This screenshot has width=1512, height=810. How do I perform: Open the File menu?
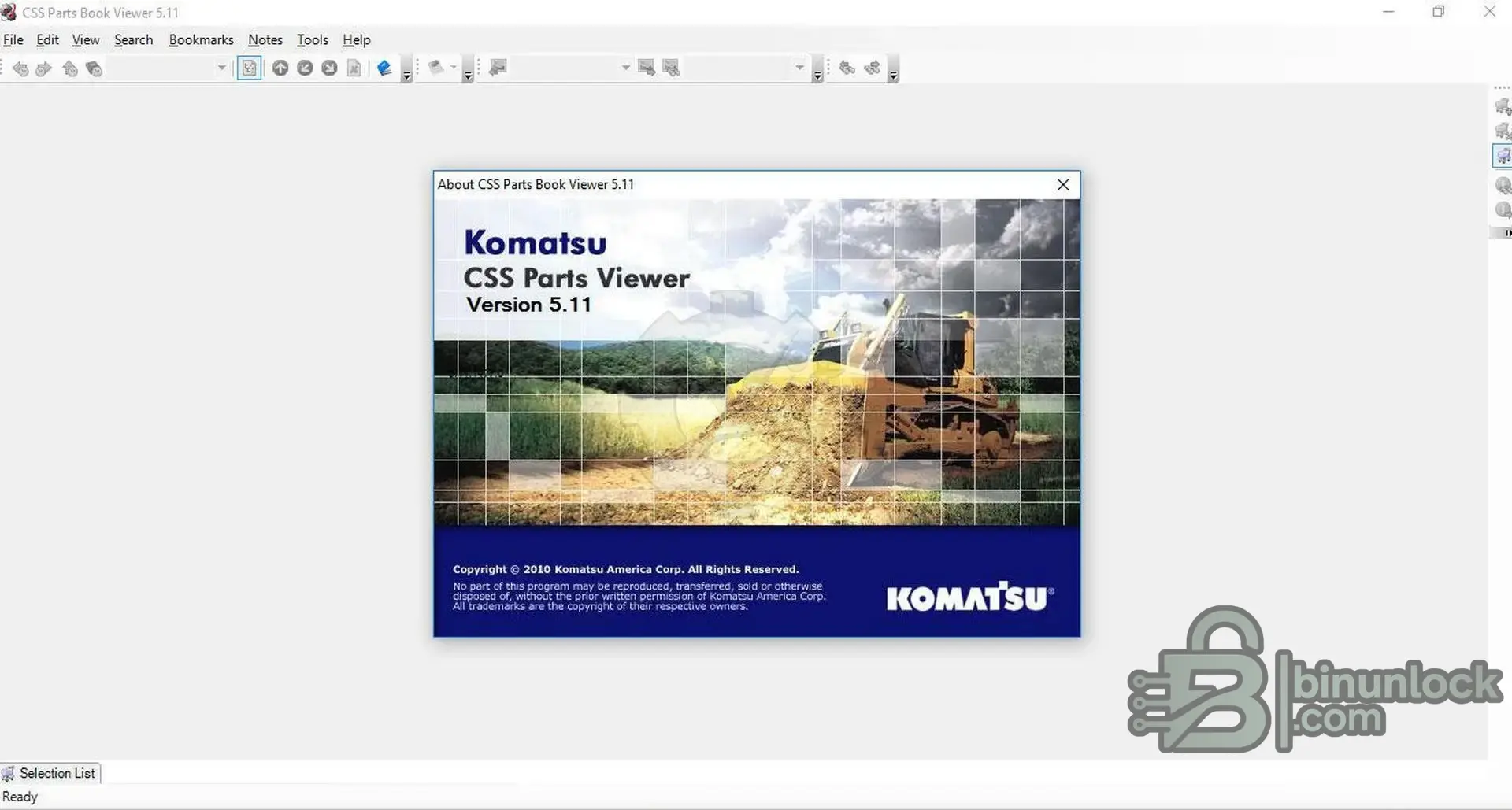point(13,40)
